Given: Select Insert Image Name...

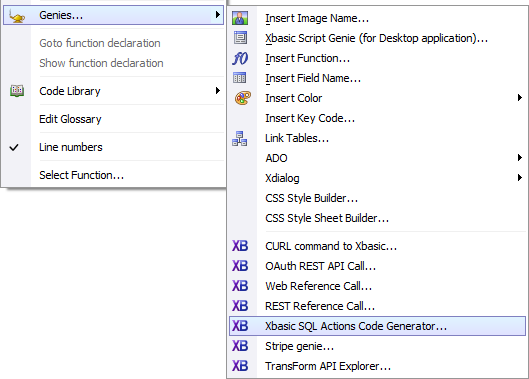Looking at the screenshot, I should click(377, 18).
